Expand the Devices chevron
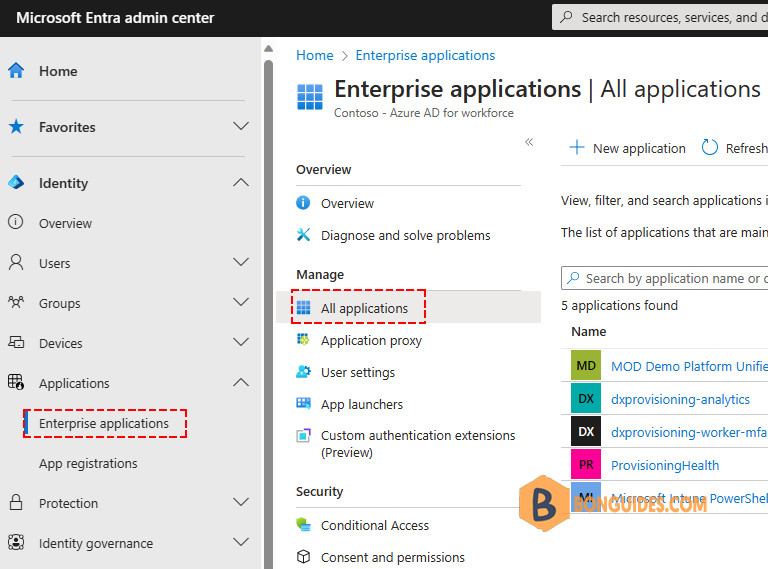 [240, 342]
